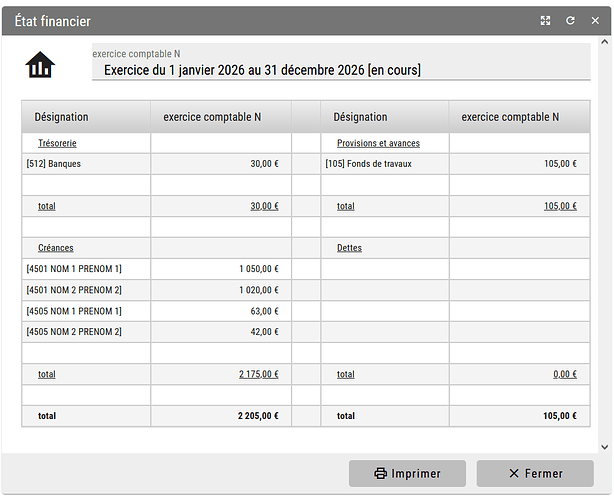The width and height of the screenshot is (614, 500).
Task: Select the Trésorerie heading
Action: pos(57,143)
